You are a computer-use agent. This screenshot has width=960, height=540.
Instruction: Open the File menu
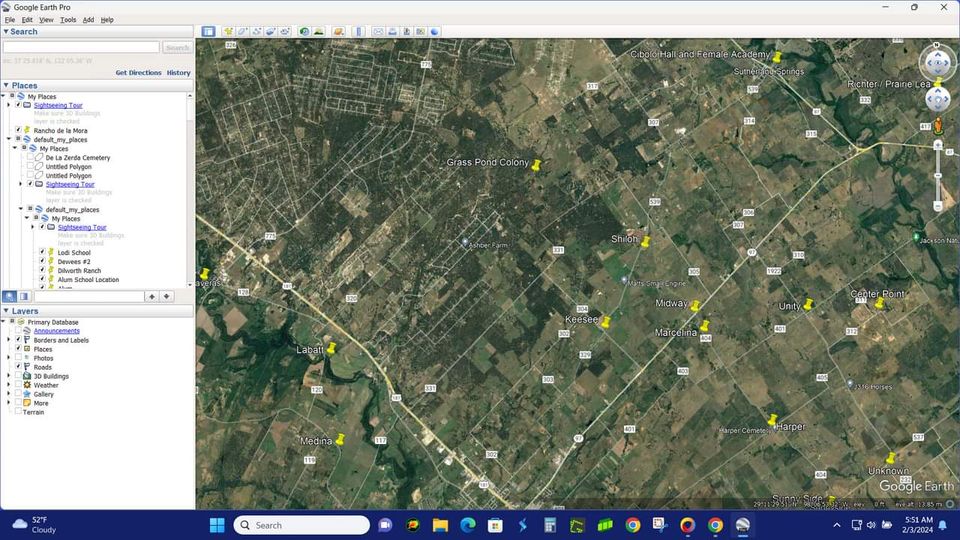tap(10, 20)
